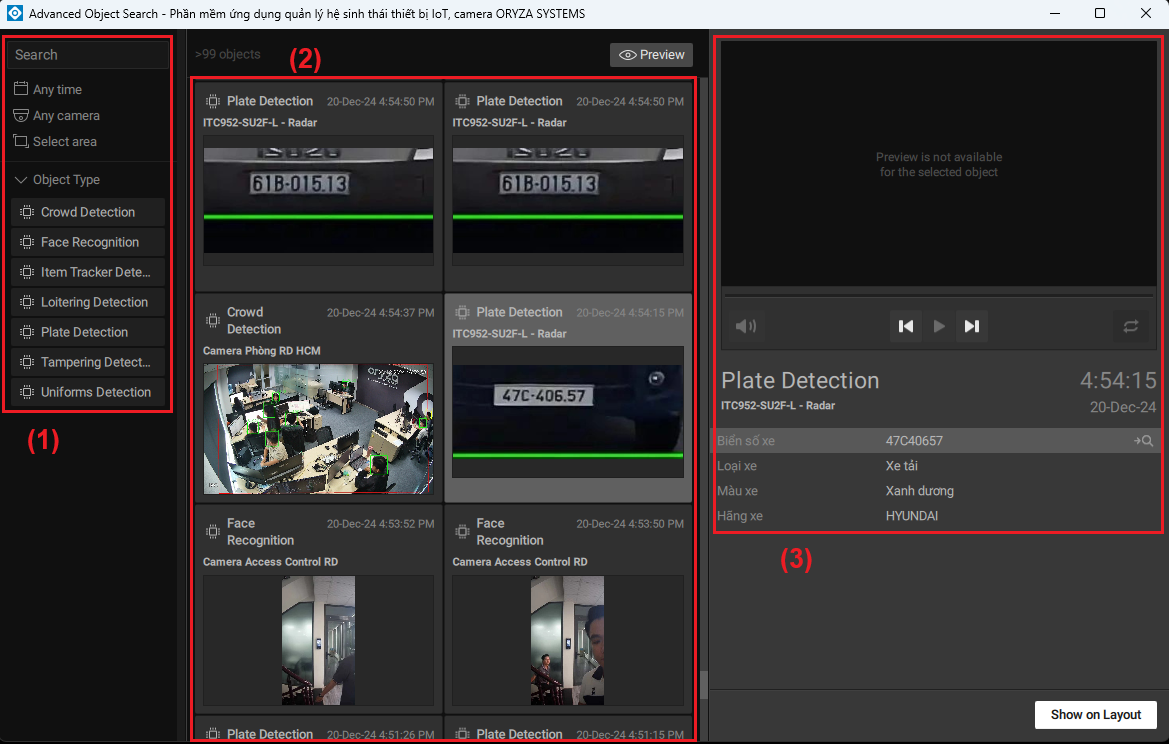Mute the preview volume icon

[x=746, y=326]
